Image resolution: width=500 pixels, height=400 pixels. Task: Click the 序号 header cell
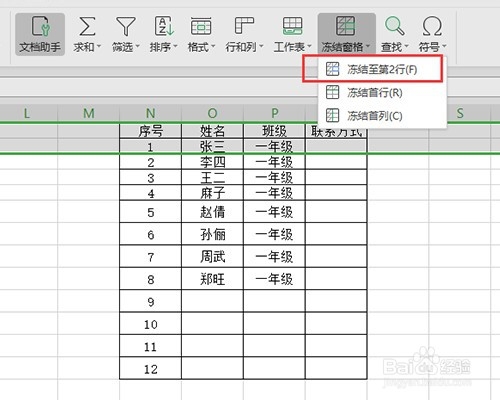click(x=151, y=131)
